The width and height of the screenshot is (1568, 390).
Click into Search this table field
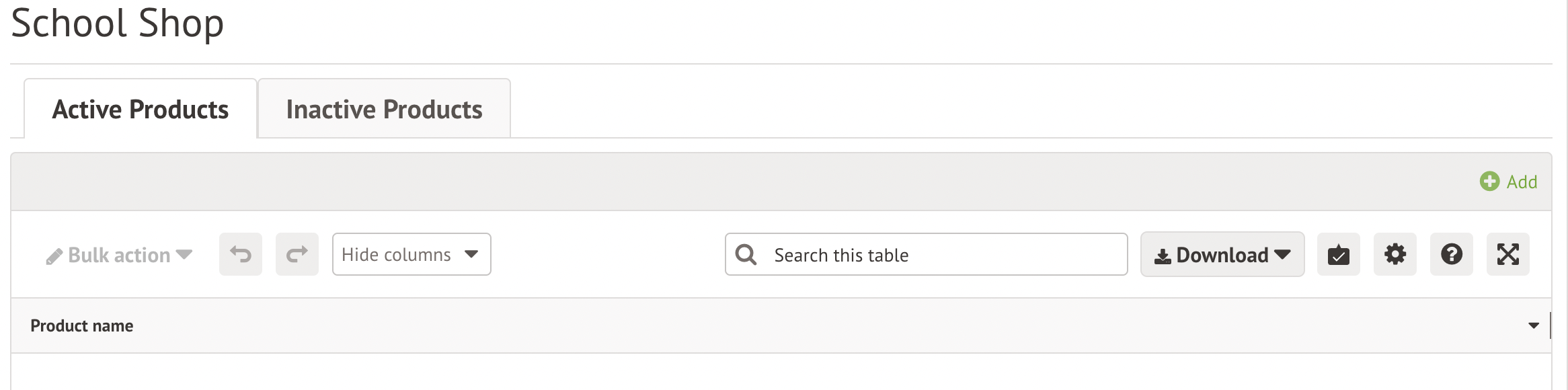pos(941,255)
